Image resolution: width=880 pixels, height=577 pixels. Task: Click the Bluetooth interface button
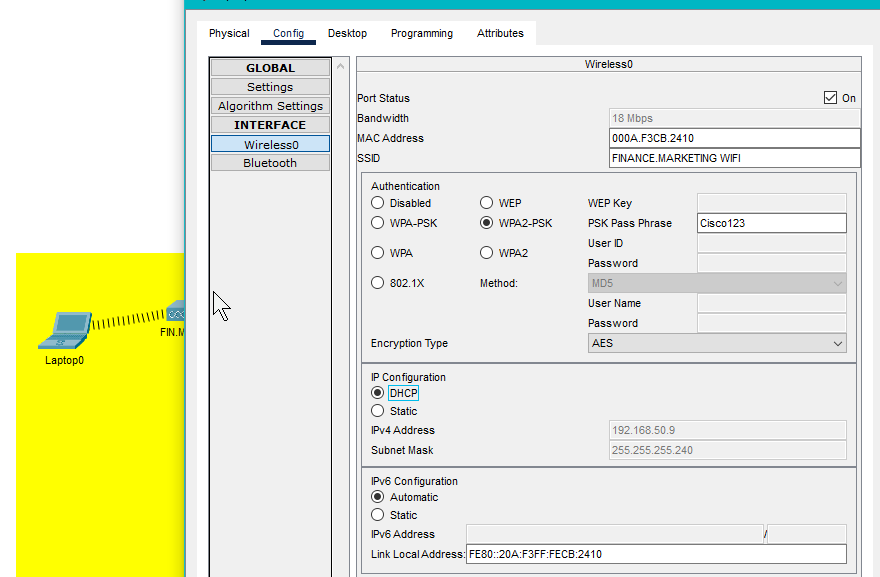(270, 163)
